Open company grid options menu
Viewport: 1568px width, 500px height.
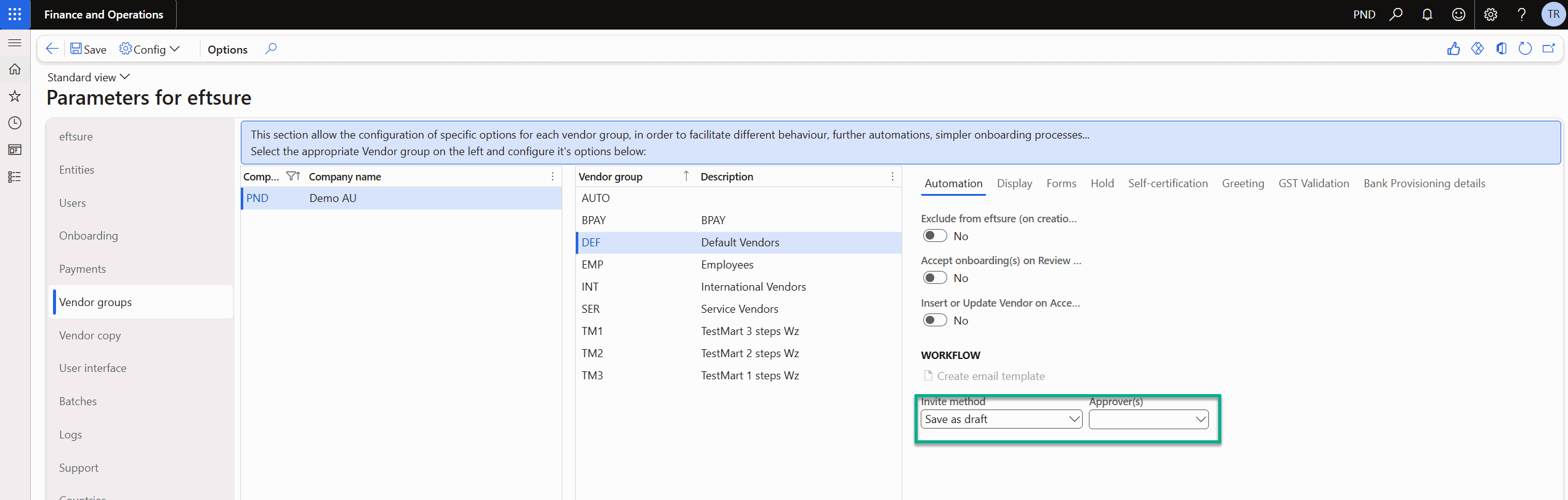click(x=552, y=177)
